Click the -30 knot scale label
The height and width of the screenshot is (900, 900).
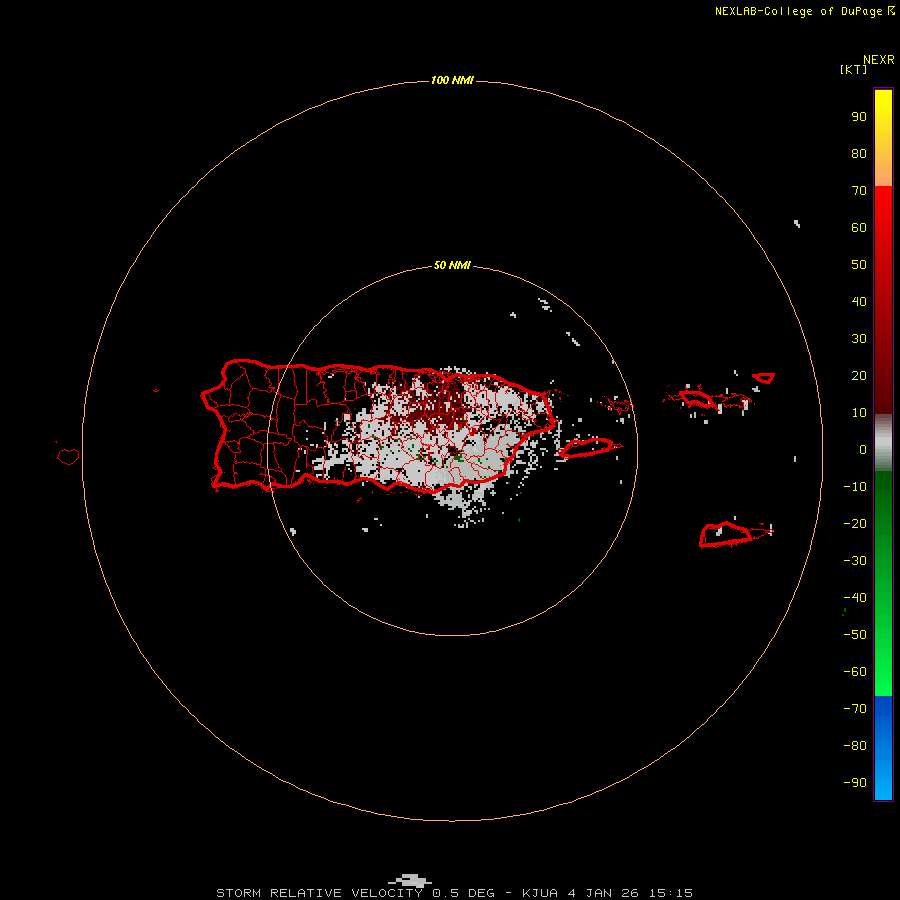point(855,561)
